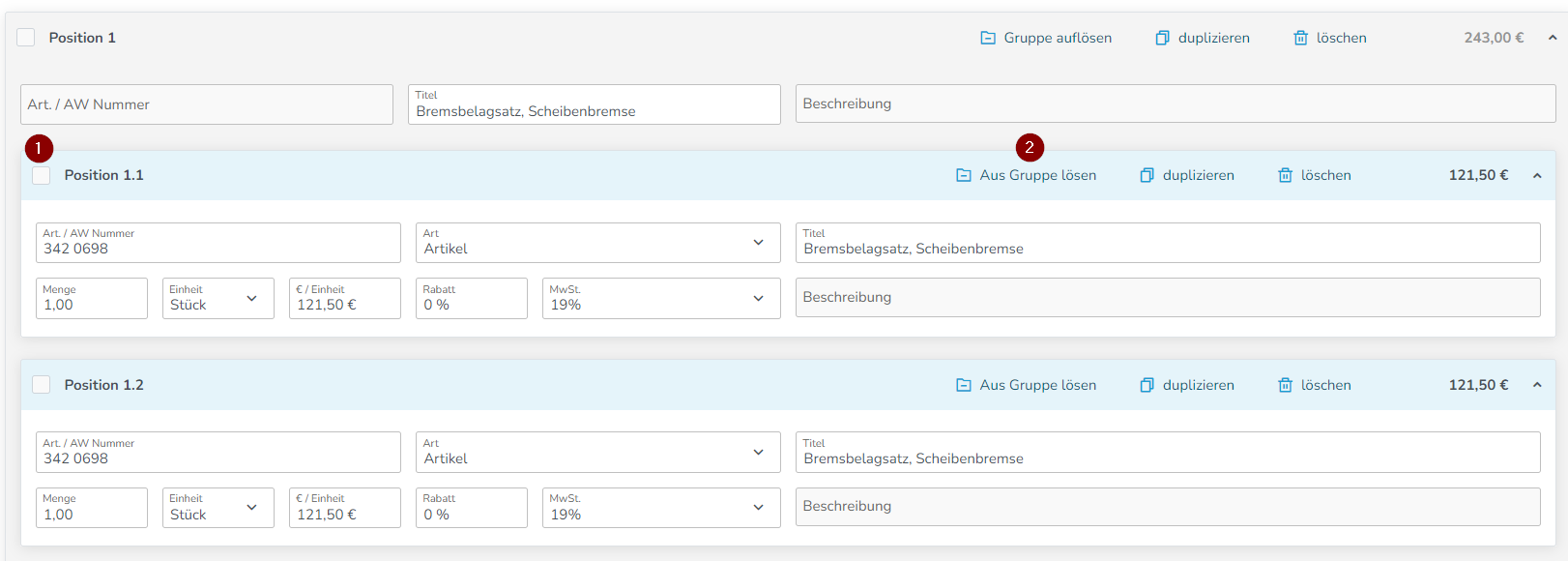Collapse Position 1 group with chevron
The image size is (1568, 561).
click(x=1553, y=38)
